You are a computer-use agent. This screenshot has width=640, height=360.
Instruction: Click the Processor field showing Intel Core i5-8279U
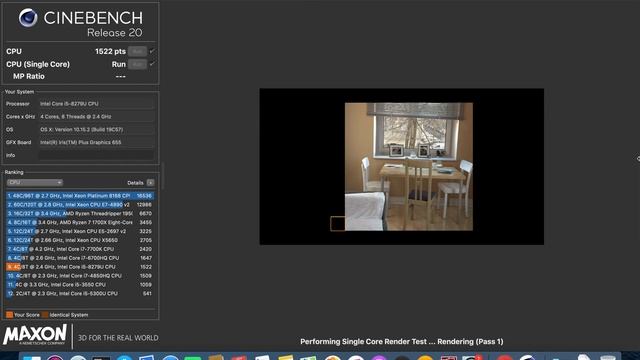(96, 104)
